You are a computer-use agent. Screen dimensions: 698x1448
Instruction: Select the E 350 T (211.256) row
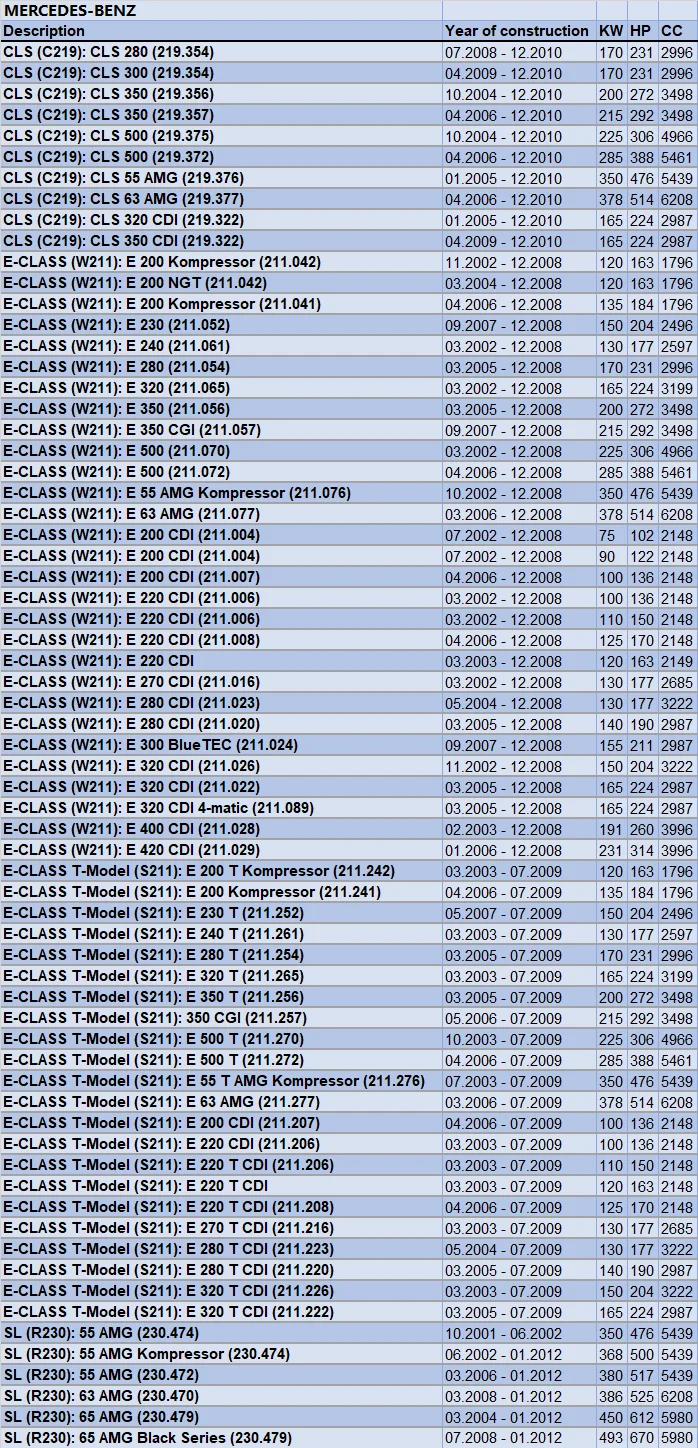point(349,997)
